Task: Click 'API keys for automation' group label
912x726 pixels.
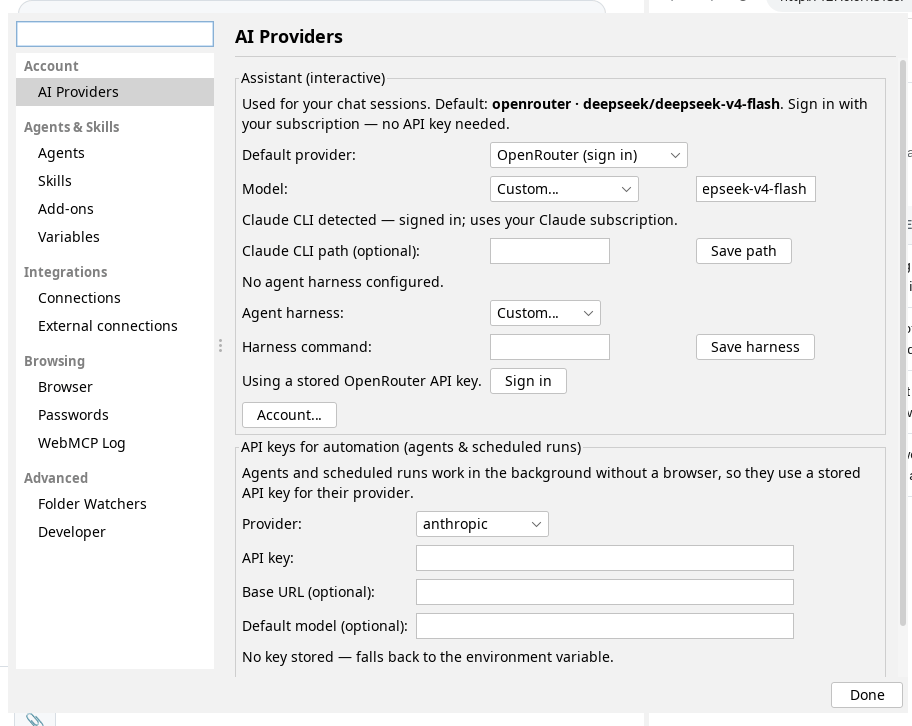Action: point(411,447)
